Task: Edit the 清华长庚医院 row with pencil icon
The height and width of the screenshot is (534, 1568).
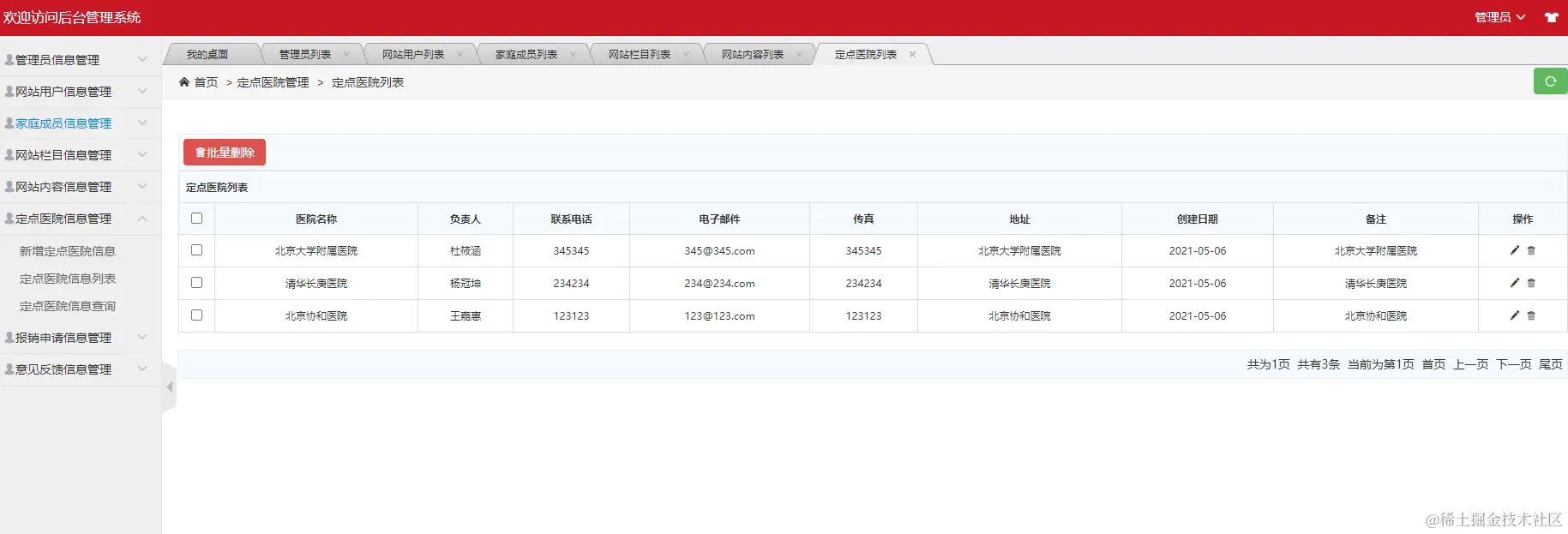Action: pyautogui.click(x=1515, y=283)
